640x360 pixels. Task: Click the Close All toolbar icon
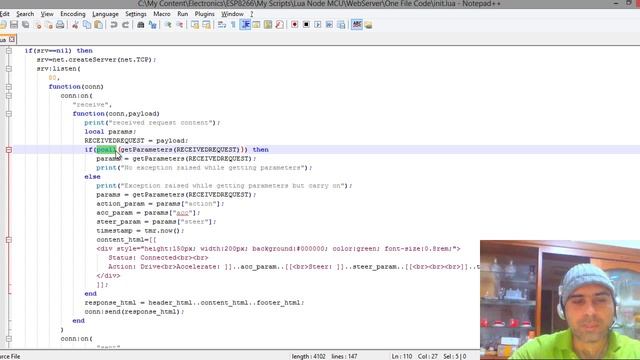pos(49,25)
